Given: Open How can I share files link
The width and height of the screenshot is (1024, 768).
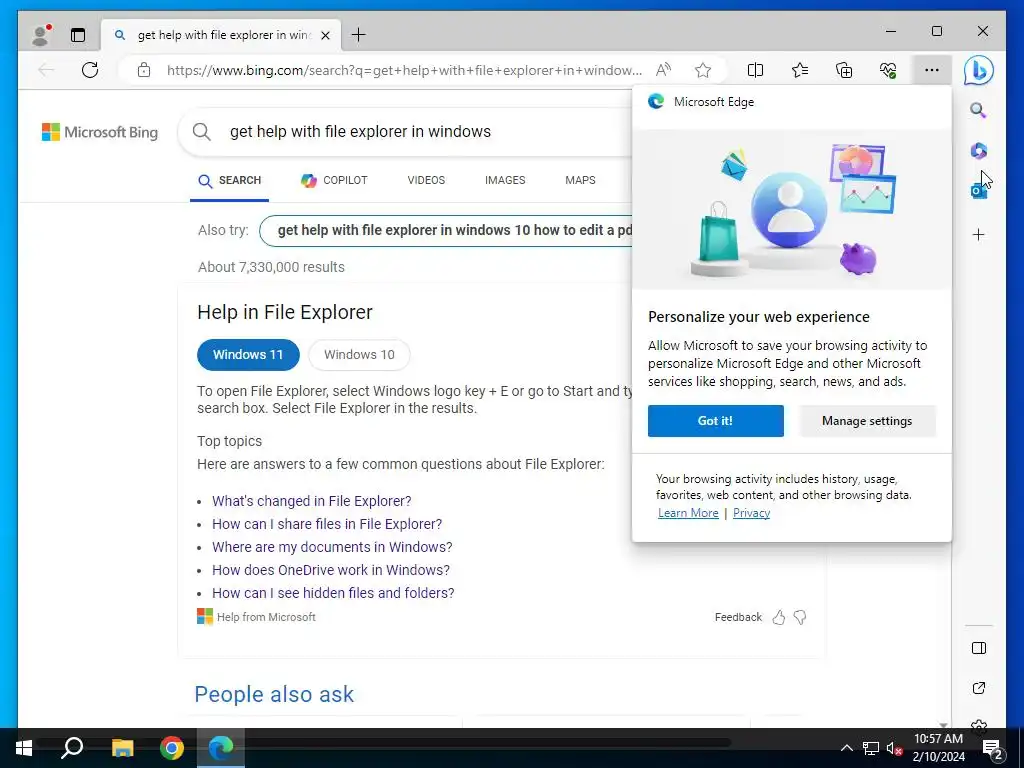Looking at the screenshot, I should pyautogui.click(x=327, y=524).
